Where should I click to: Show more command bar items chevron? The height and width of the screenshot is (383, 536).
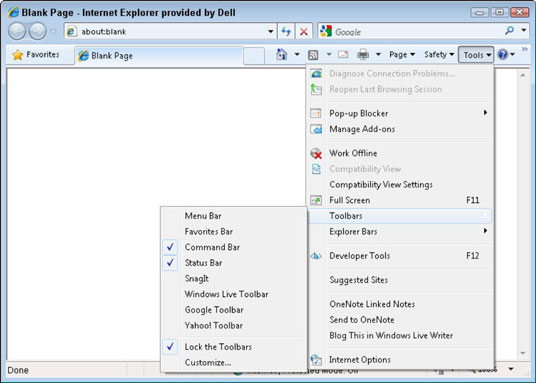[524, 50]
